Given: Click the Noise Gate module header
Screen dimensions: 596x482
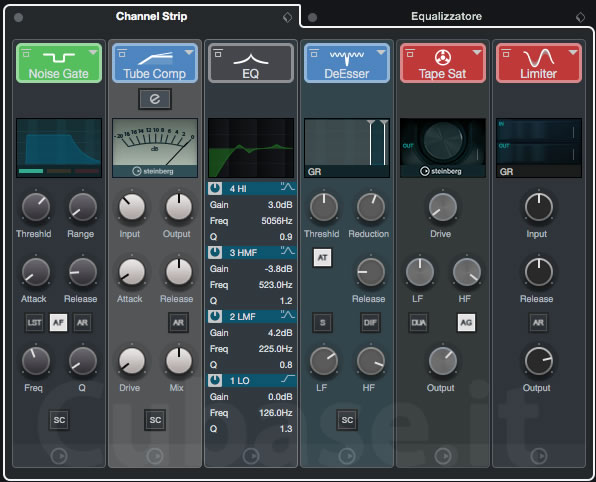Looking at the screenshot, I should click(x=59, y=63).
